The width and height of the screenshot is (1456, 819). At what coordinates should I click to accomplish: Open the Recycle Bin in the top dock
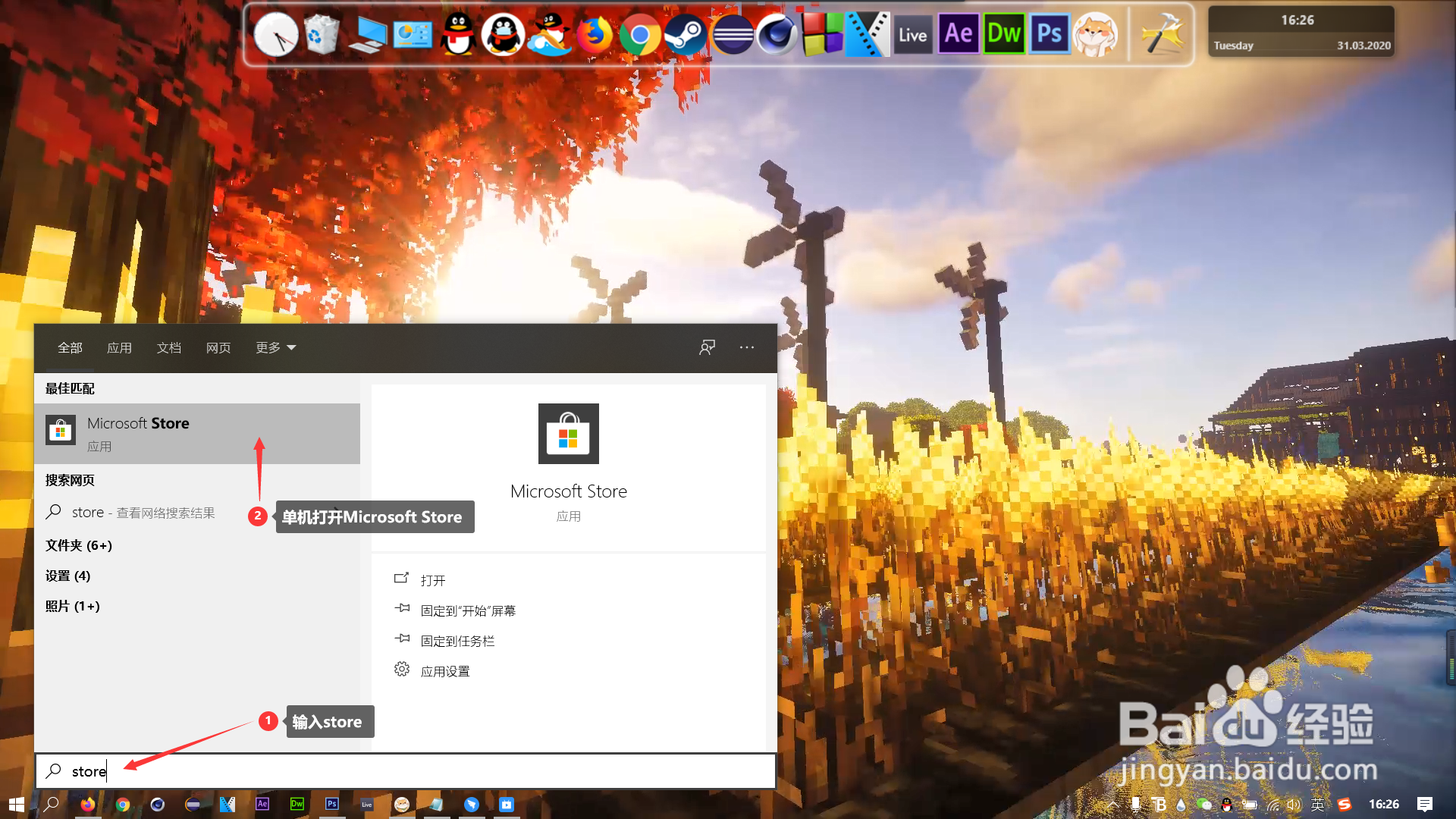coord(322,35)
